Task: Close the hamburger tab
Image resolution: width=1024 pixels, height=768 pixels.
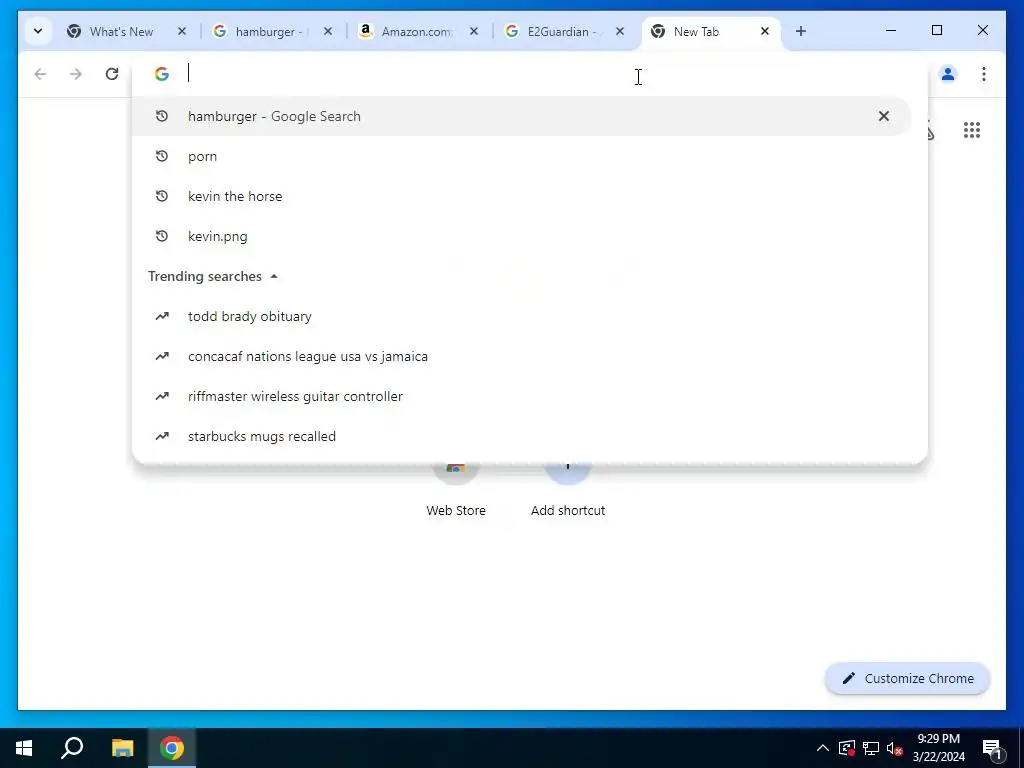Action: pos(328,31)
